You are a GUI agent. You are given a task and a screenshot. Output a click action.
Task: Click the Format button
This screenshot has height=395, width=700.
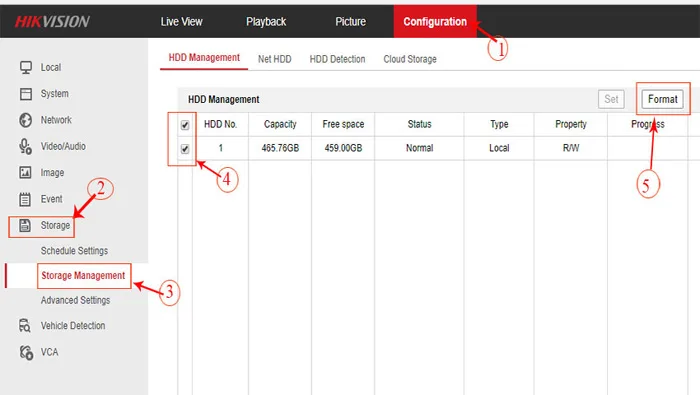pos(662,99)
